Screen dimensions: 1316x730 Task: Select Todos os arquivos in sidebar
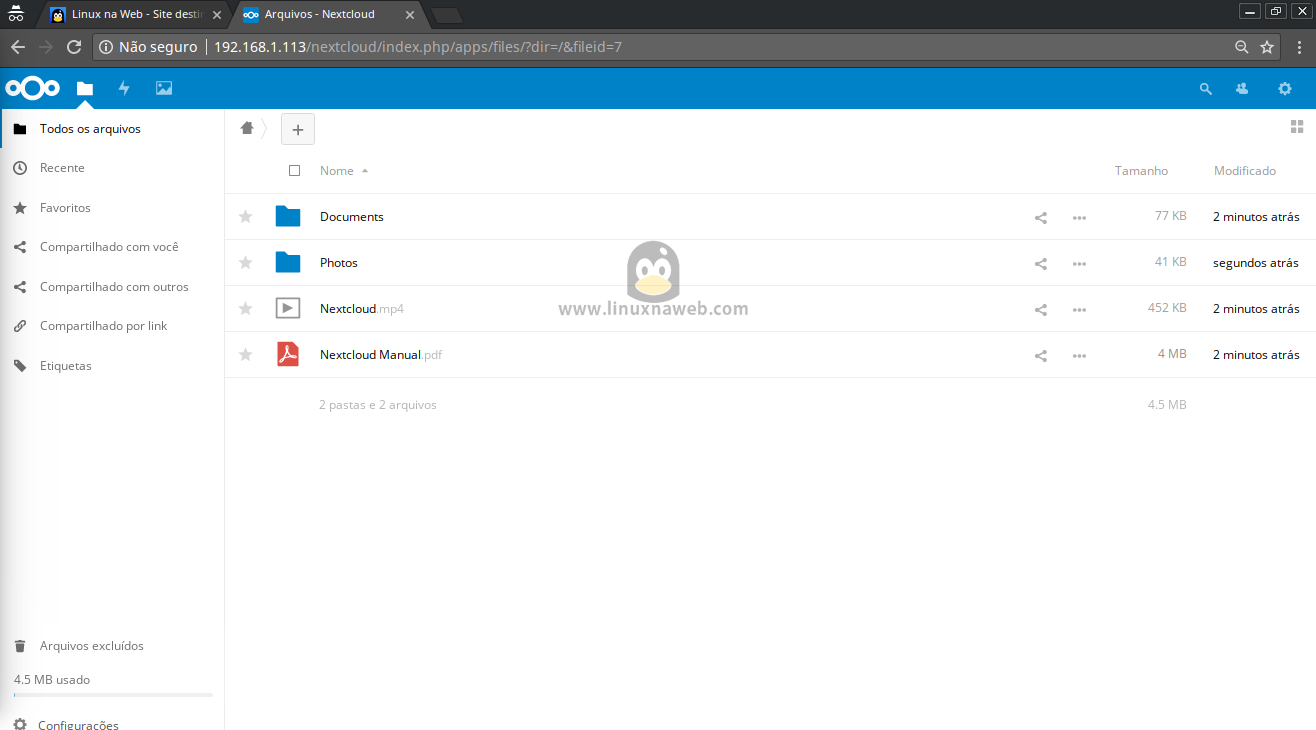coord(112,129)
